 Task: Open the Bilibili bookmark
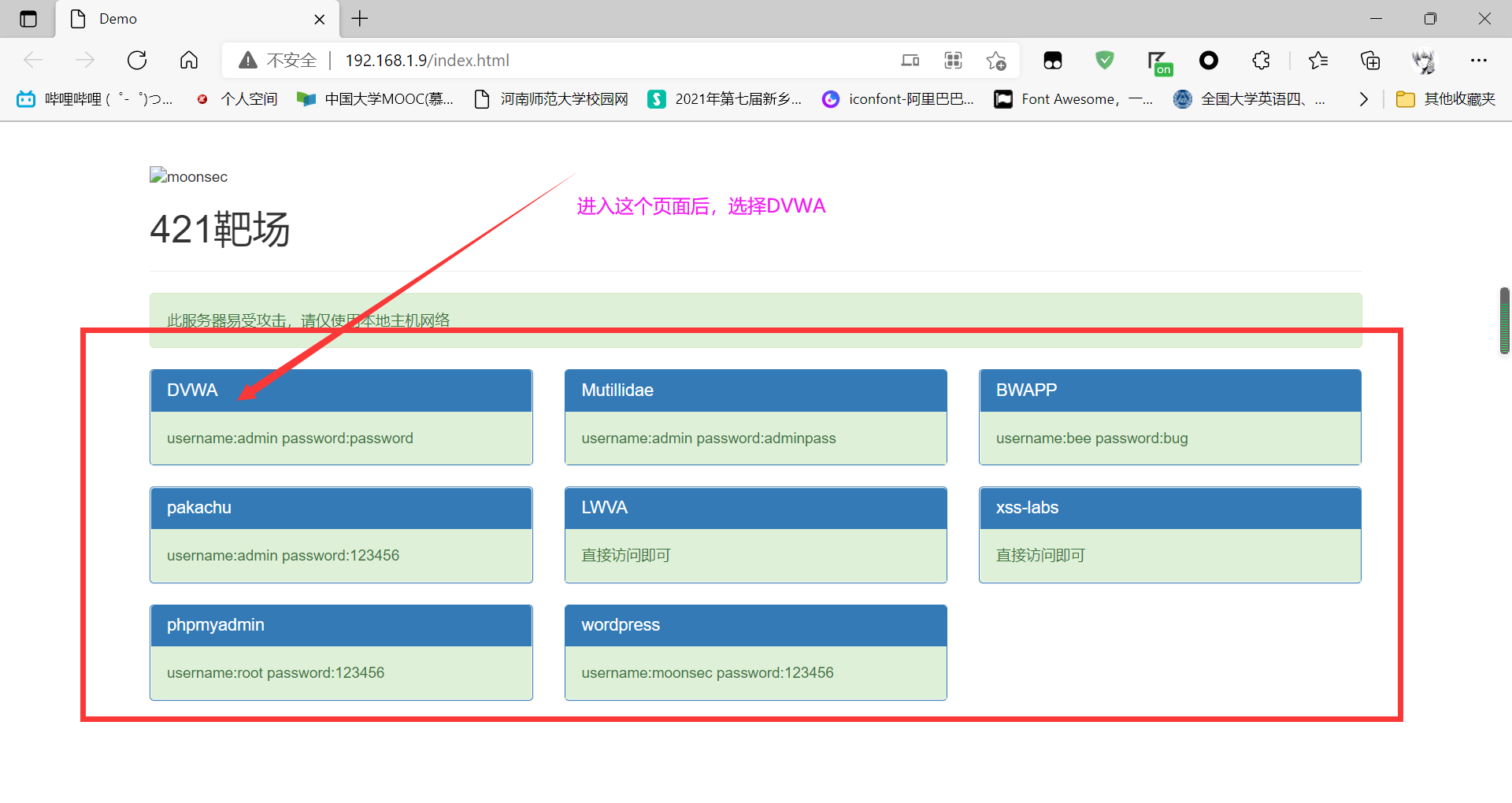click(94, 99)
